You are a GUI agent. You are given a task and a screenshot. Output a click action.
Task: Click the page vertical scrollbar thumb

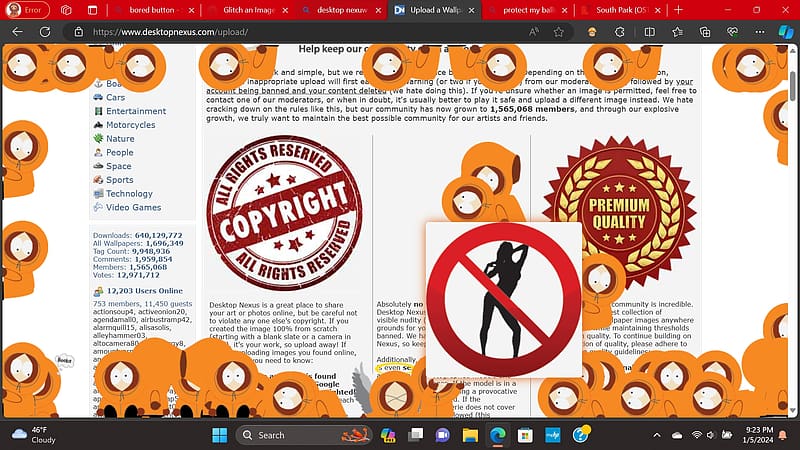[792, 86]
